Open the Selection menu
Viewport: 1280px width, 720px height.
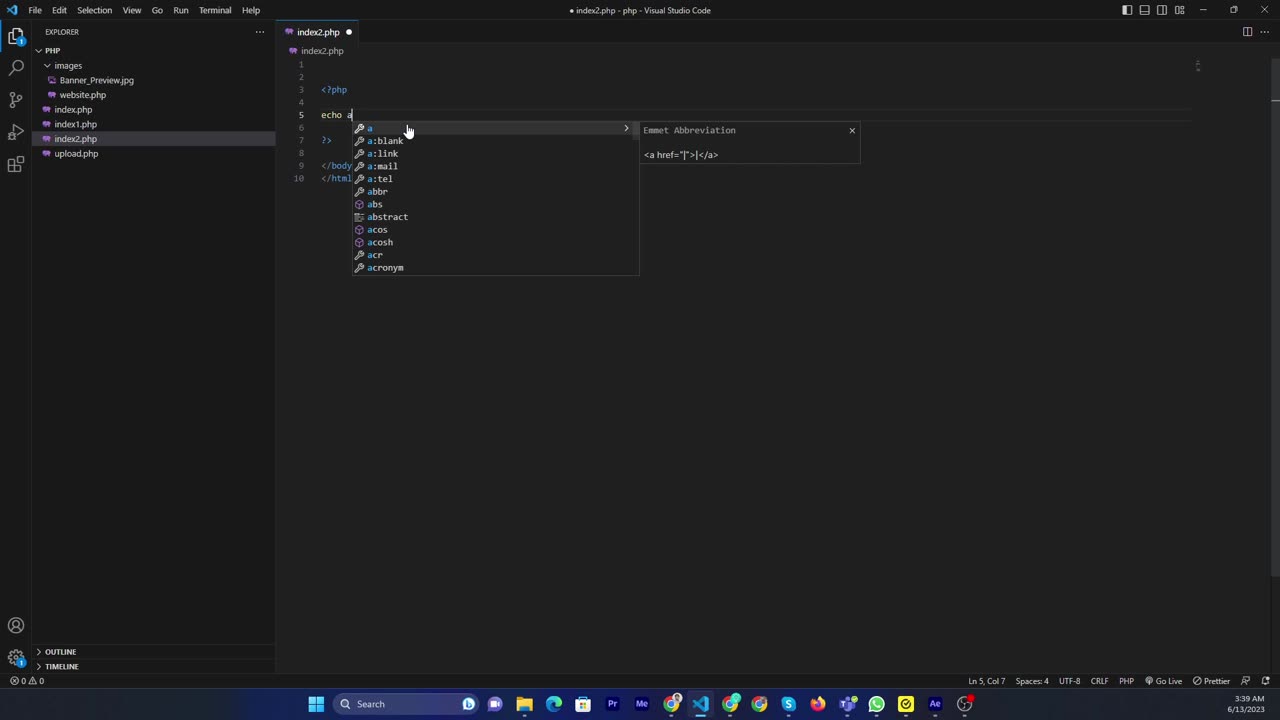click(x=94, y=10)
